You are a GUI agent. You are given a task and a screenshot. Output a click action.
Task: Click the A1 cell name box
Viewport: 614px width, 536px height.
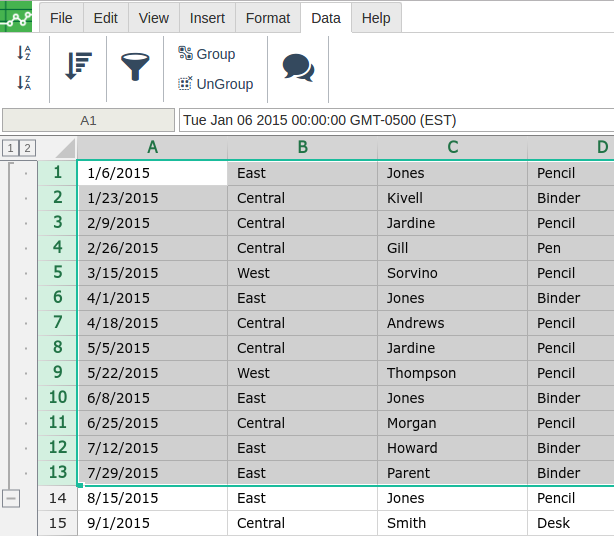pos(88,120)
